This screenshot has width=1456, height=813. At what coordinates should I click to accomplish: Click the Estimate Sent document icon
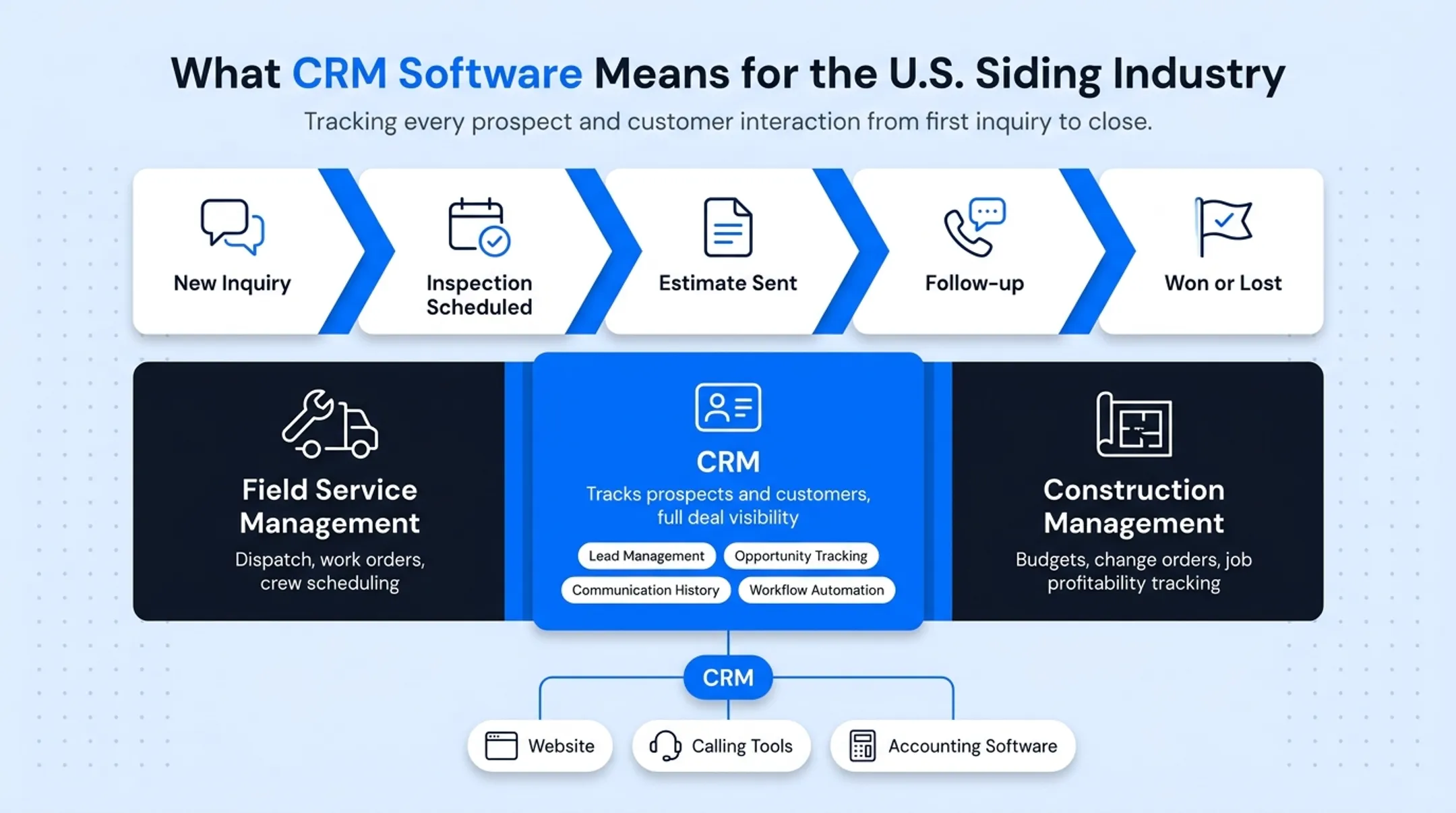pyautogui.click(x=728, y=227)
